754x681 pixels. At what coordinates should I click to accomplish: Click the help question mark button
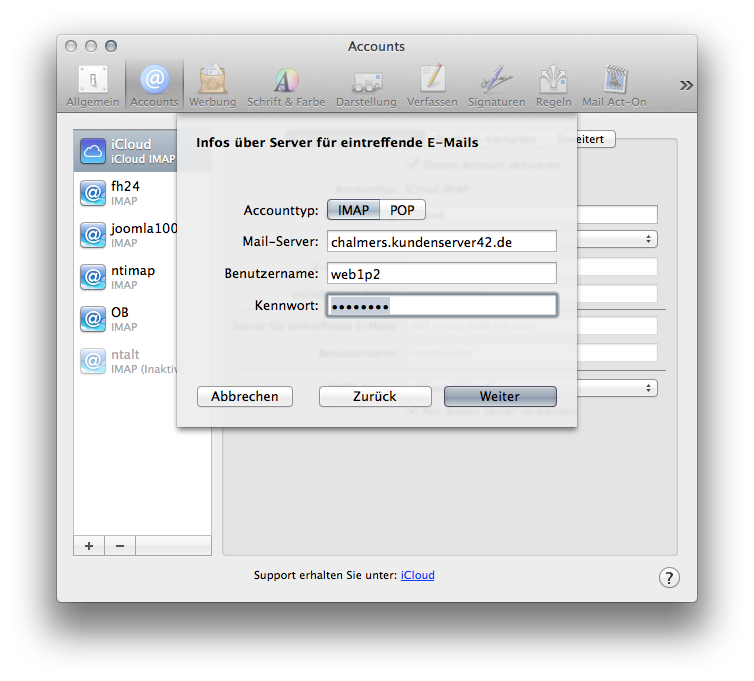pyautogui.click(x=669, y=577)
